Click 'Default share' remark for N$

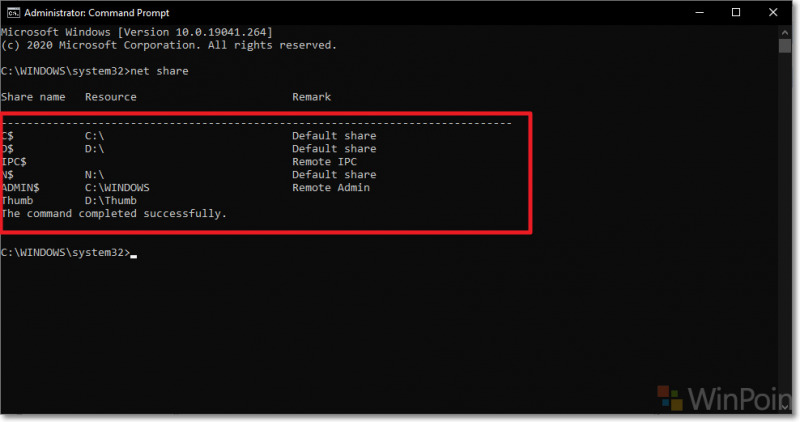click(334, 175)
